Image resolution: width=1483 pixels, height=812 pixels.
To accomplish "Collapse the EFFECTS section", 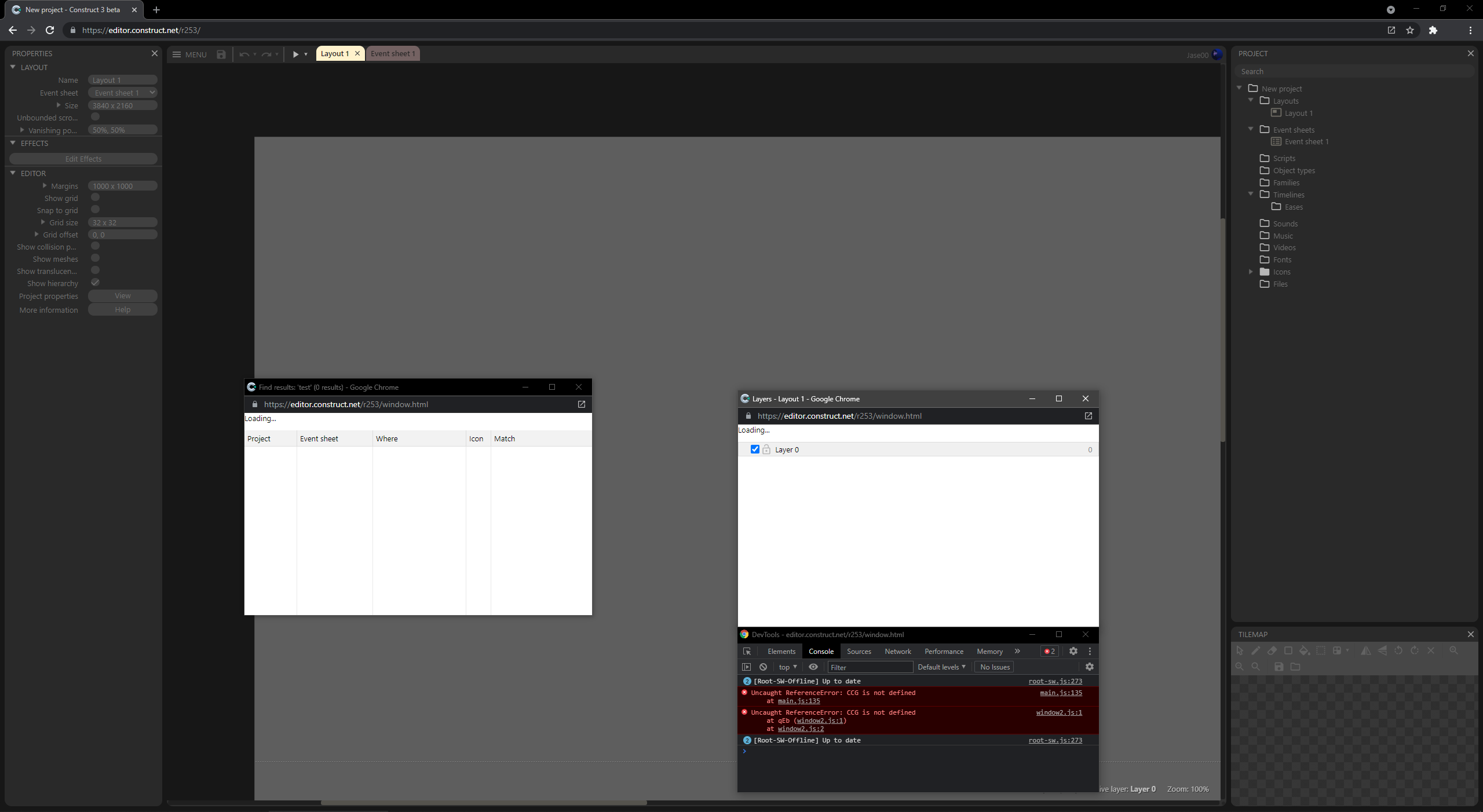I will 13,143.
